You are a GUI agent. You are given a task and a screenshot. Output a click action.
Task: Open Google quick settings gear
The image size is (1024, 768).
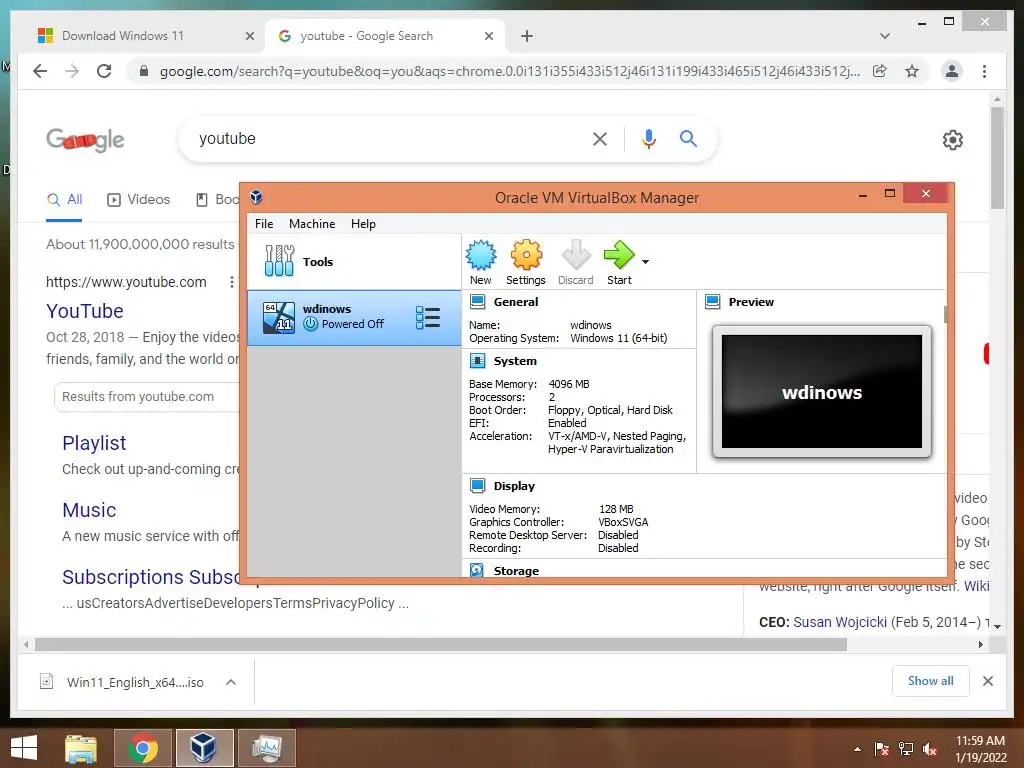953,139
